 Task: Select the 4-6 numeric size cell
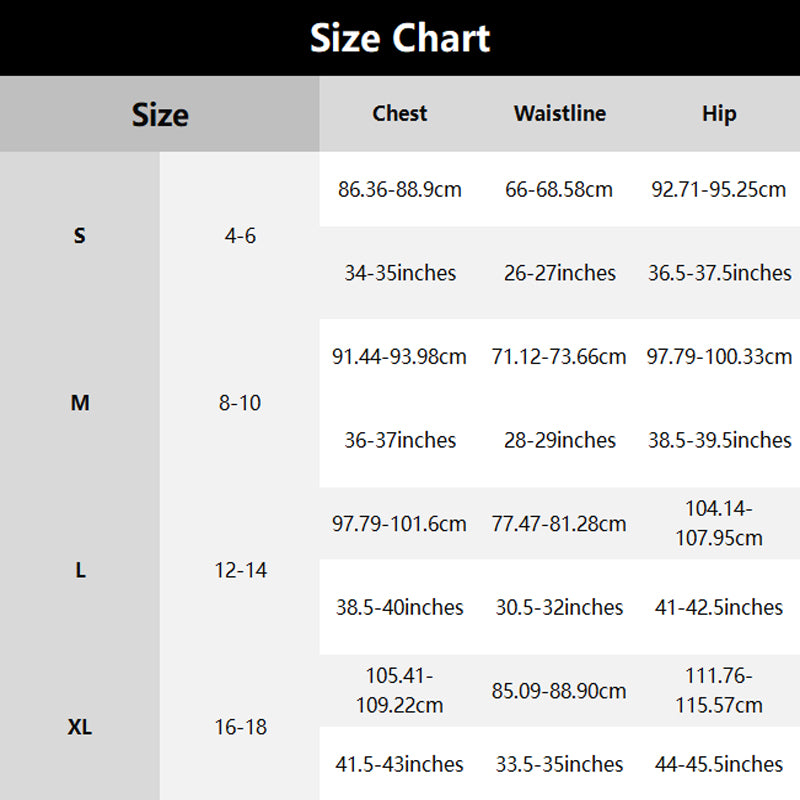(x=240, y=236)
